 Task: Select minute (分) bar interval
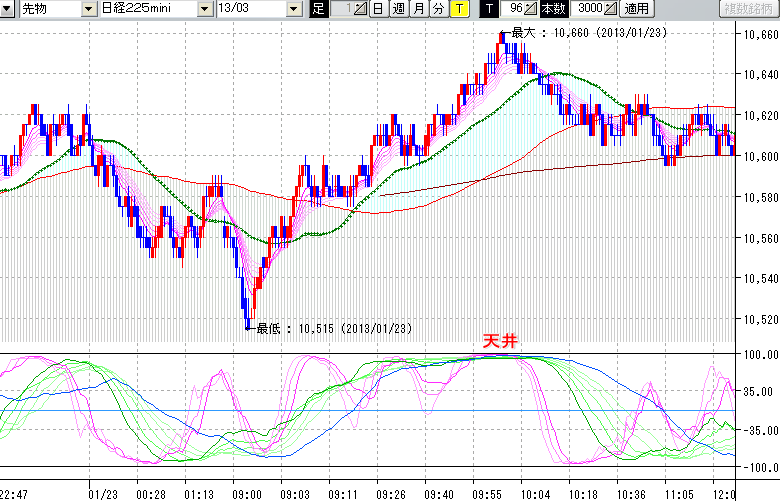pyautogui.click(x=438, y=9)
